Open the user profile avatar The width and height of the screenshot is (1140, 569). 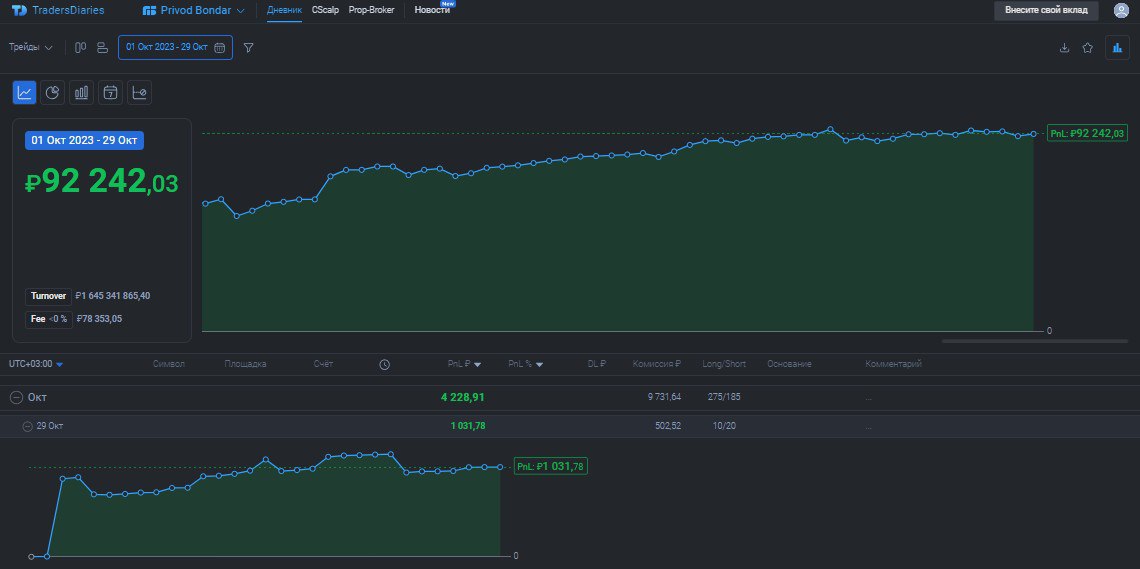pos(1120,10)
